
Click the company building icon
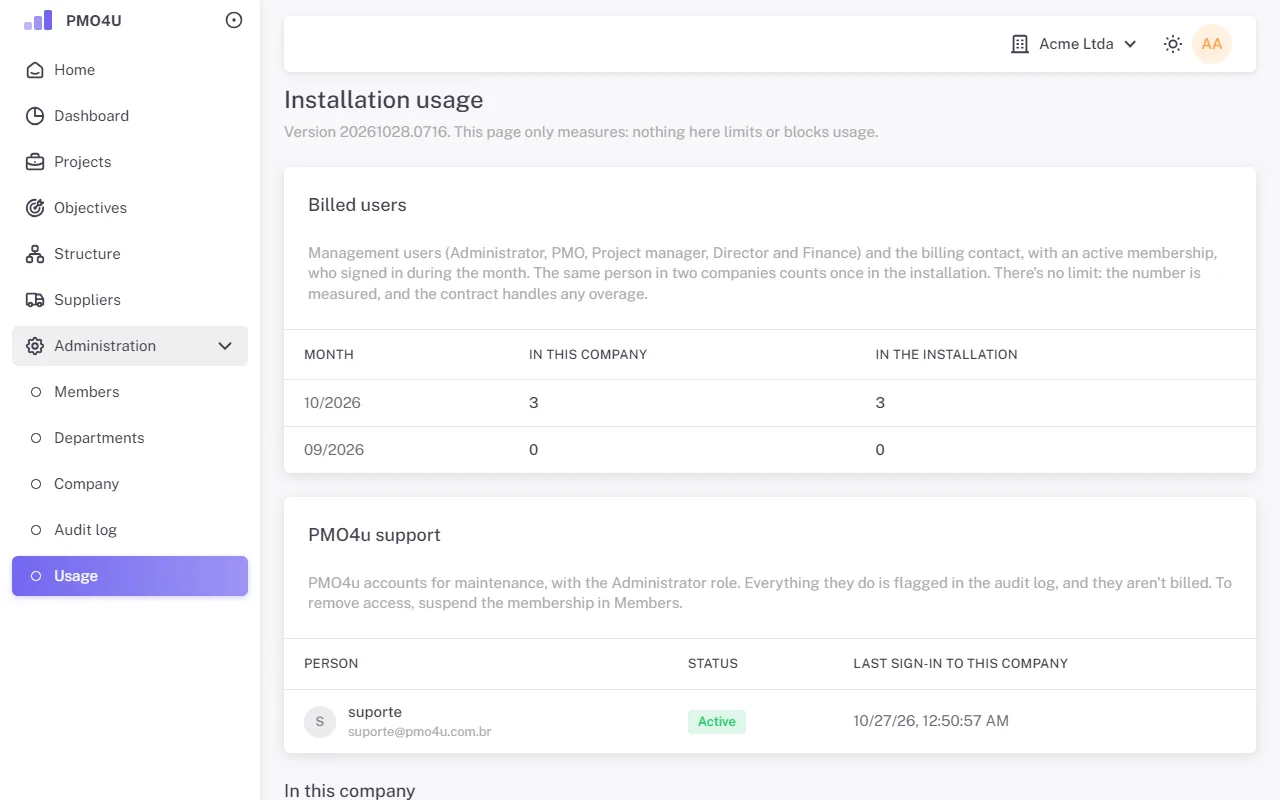tap(1020, 44)
